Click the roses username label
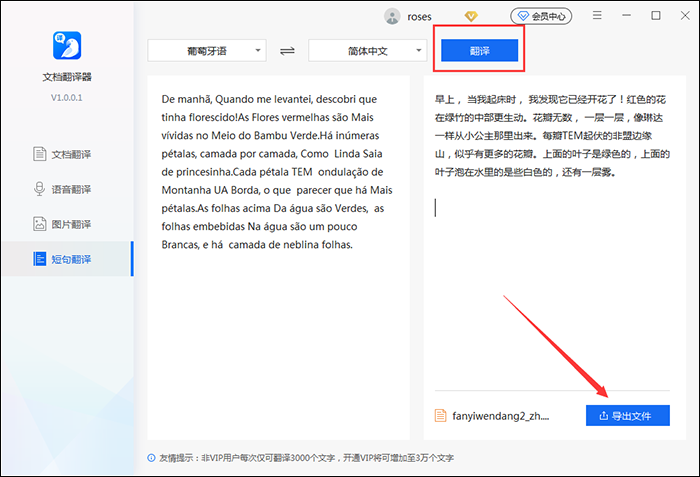 pos(420,16)
